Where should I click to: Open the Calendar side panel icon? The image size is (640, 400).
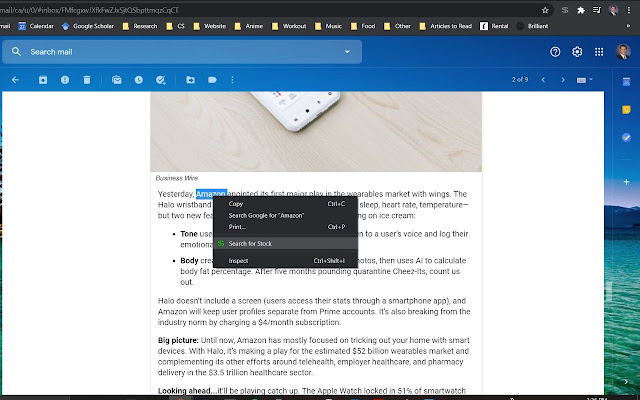[626, 82]
